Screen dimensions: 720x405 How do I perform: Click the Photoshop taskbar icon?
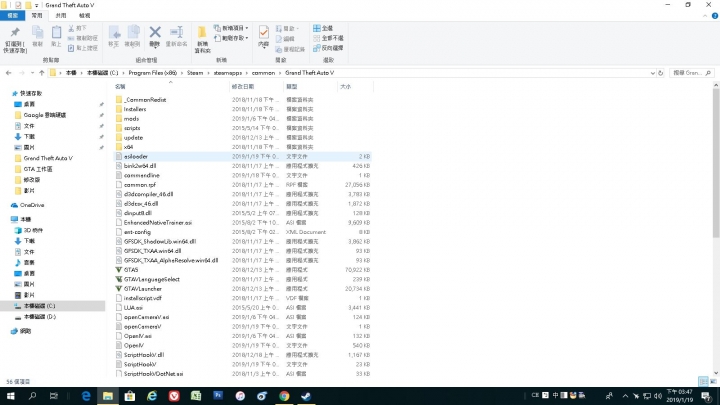218,396
